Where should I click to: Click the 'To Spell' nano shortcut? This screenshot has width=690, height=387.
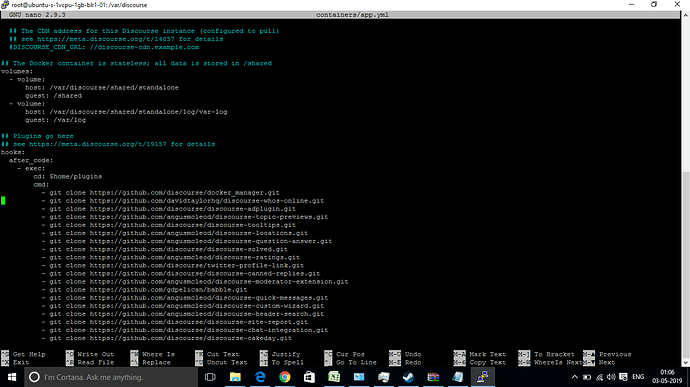pyautogui.click(x=287, y=362)
